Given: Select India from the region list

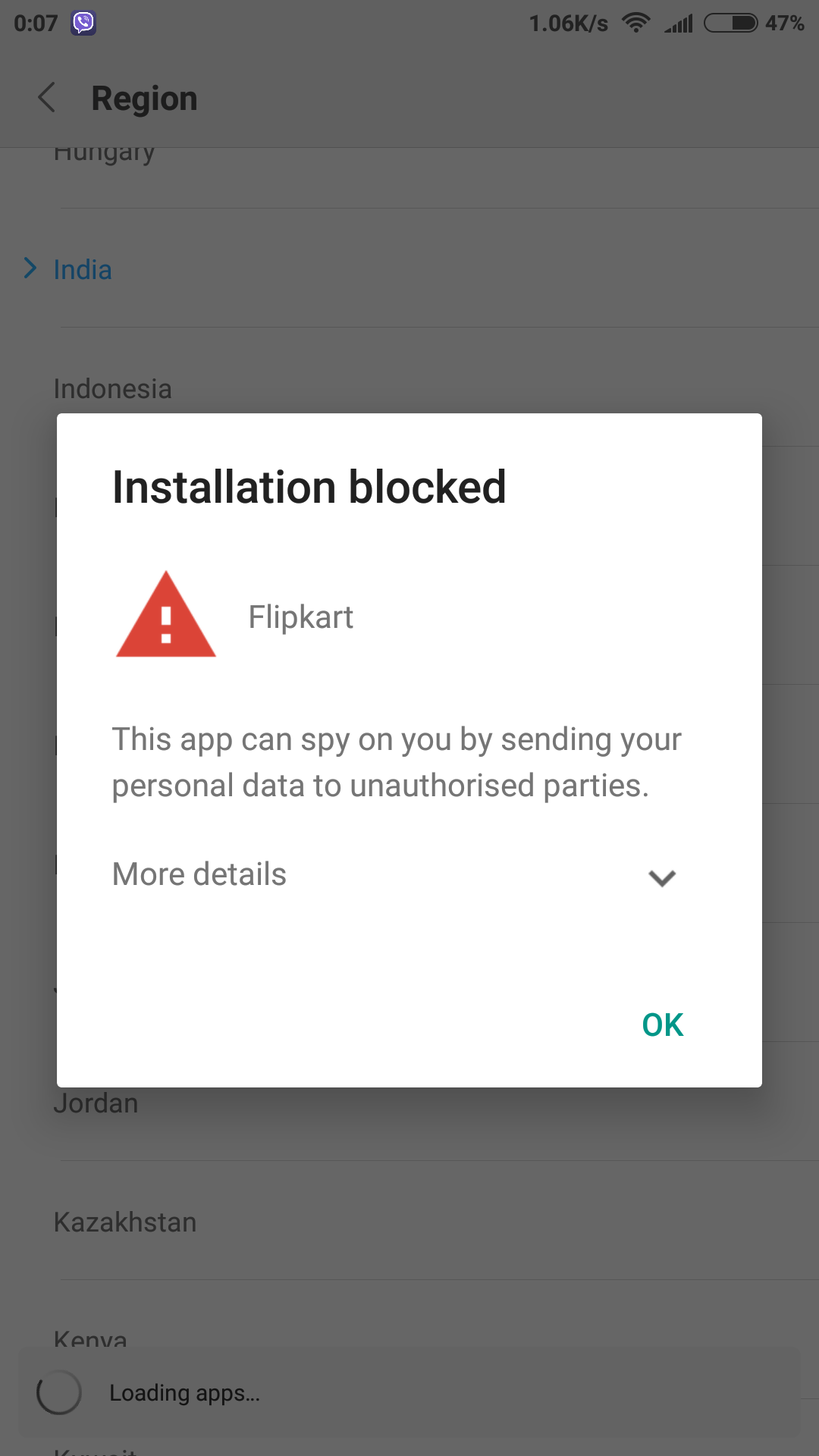Looking at the screenshot, I should tap(83, 270).
